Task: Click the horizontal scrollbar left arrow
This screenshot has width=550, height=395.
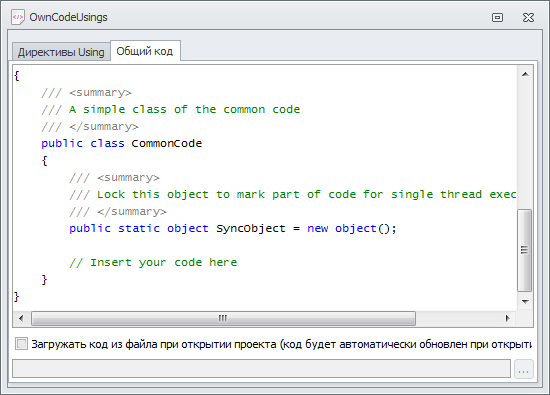Action: tap(21, 319)
